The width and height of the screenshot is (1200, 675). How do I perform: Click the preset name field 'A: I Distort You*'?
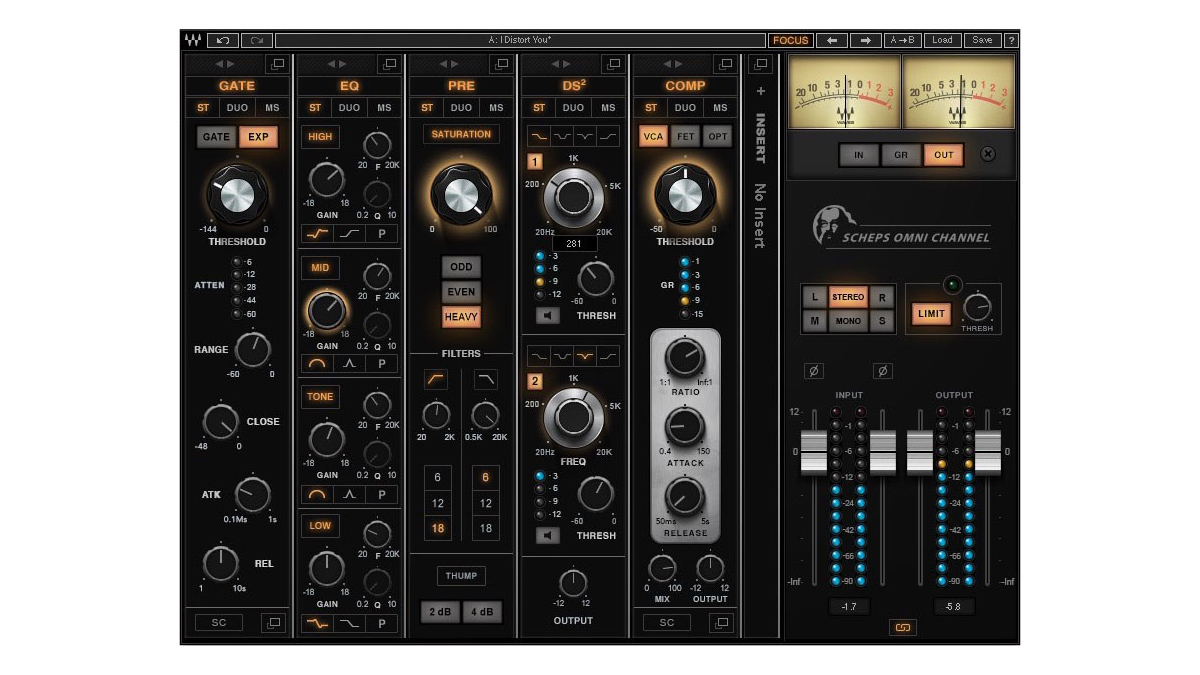point(520,40)
